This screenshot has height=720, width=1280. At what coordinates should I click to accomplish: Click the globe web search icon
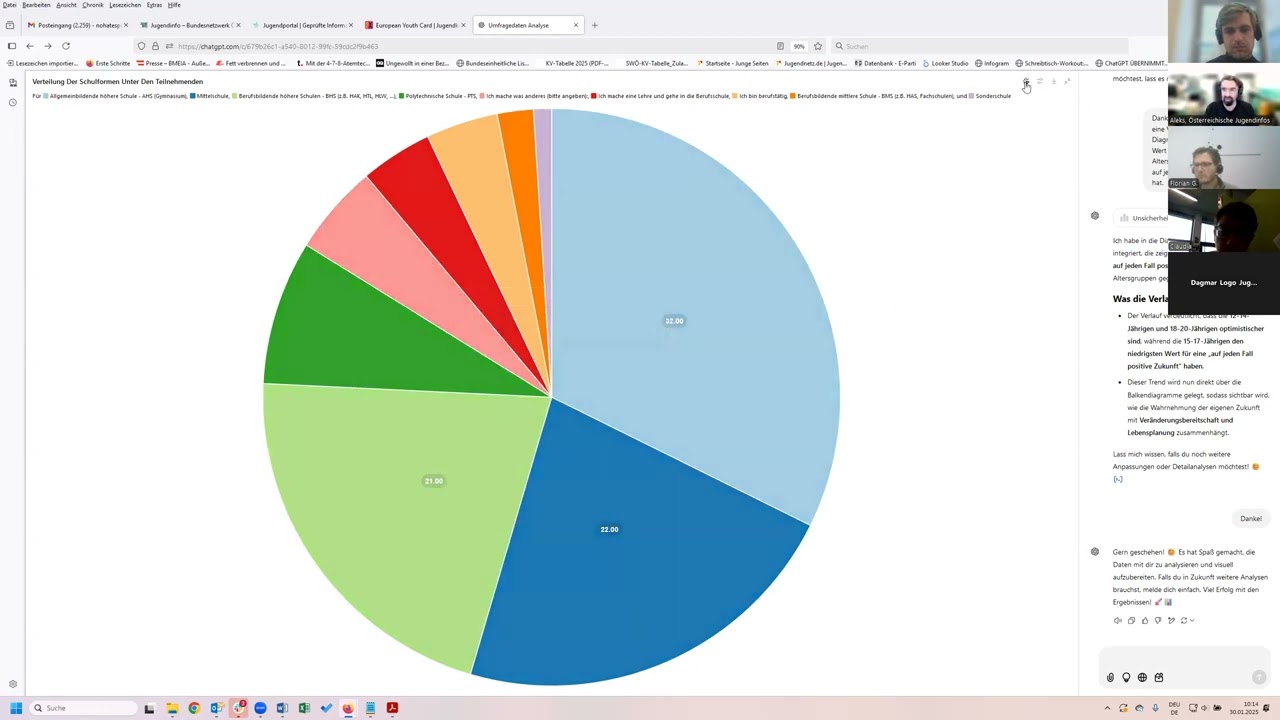(1142, 677)
